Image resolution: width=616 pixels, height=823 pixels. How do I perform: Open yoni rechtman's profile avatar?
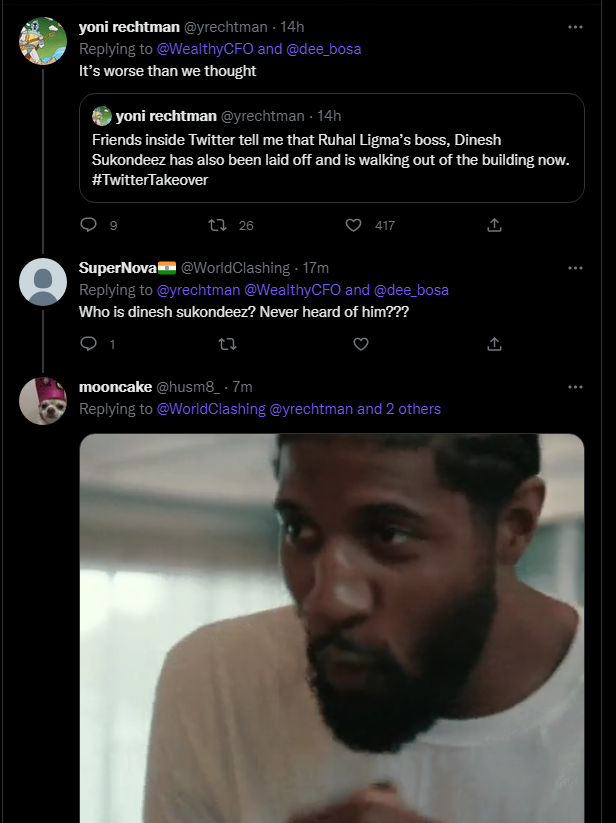pyautogui.click(x=43, y=41)
